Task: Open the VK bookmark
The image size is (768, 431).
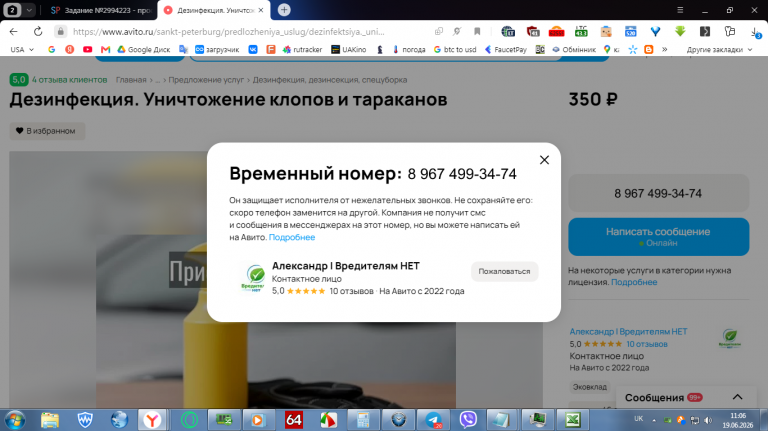Action: point(253,49)
